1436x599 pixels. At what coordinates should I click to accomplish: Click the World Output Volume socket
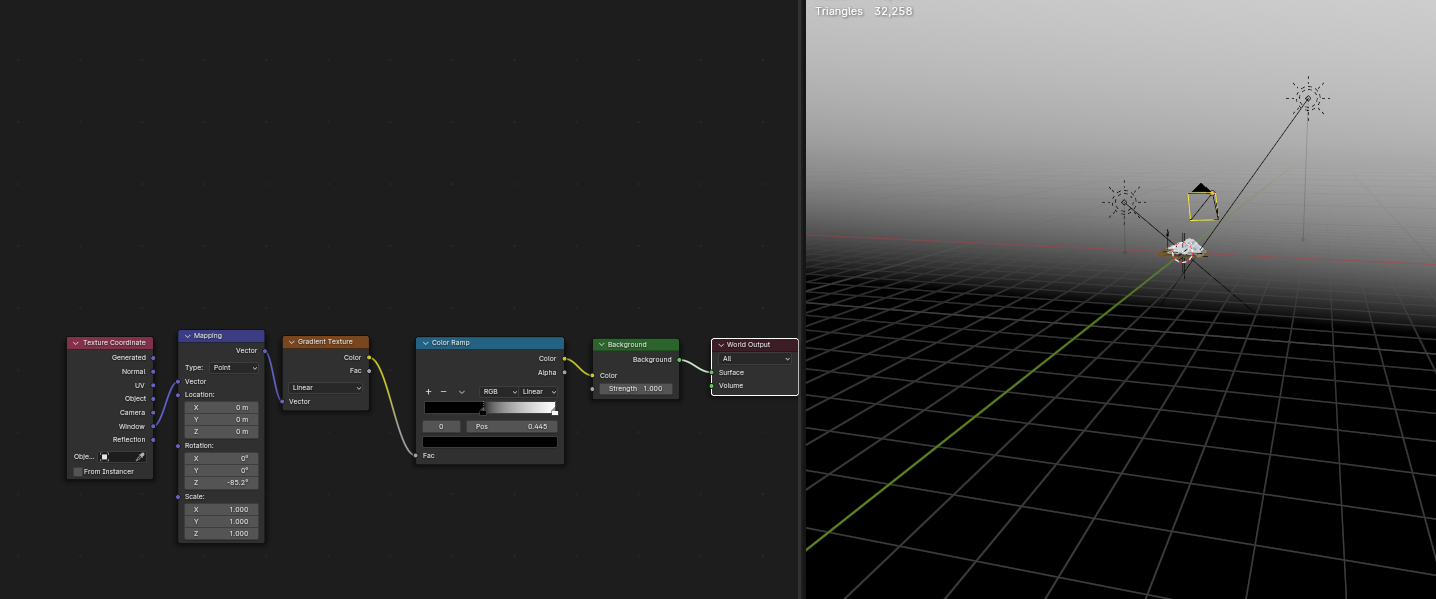click(x=712, y=385)
